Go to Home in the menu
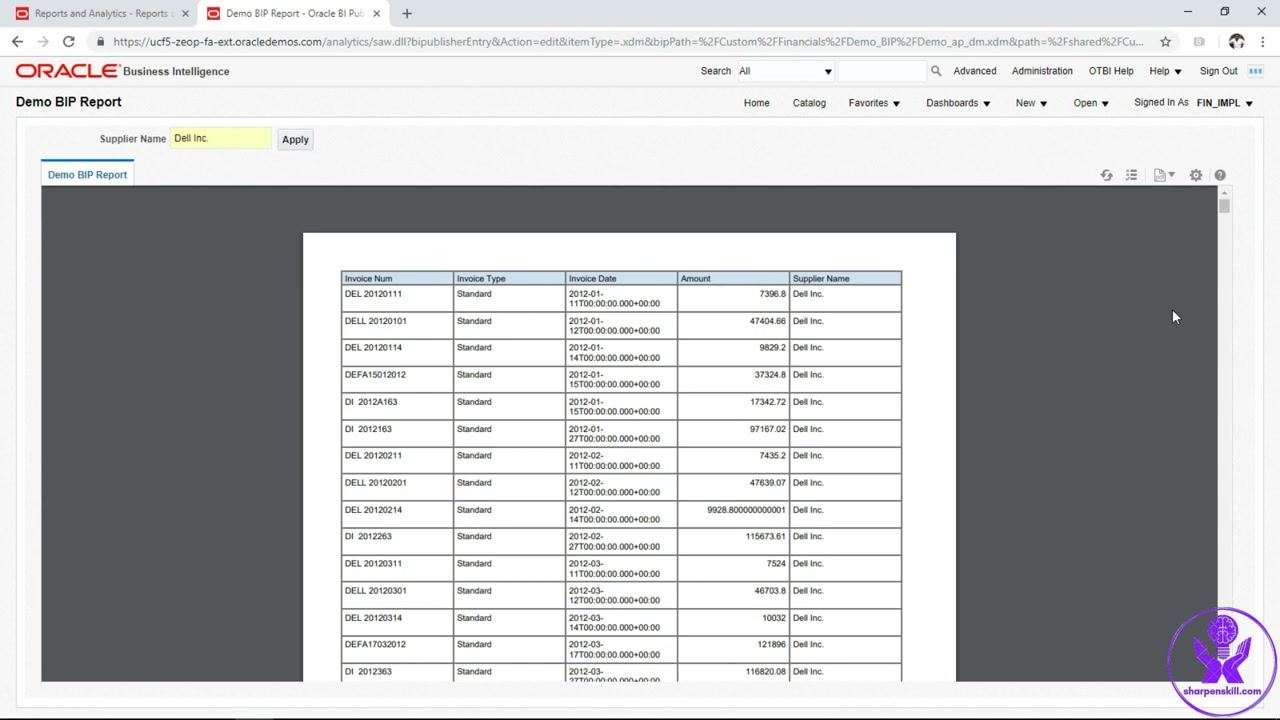Screen dimensions: 1280x720 point(756,103)
